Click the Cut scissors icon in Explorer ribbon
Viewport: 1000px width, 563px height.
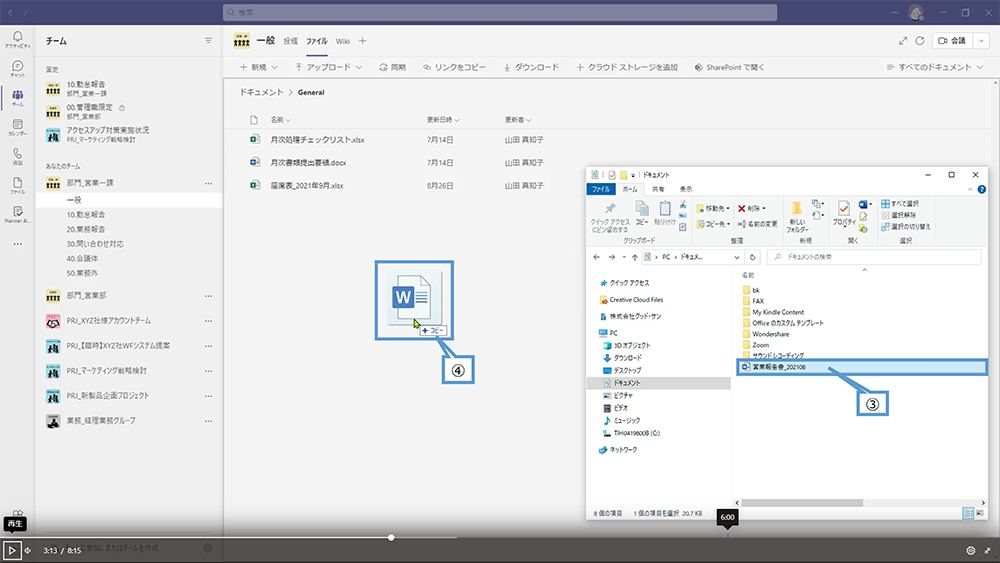point(682,205)
